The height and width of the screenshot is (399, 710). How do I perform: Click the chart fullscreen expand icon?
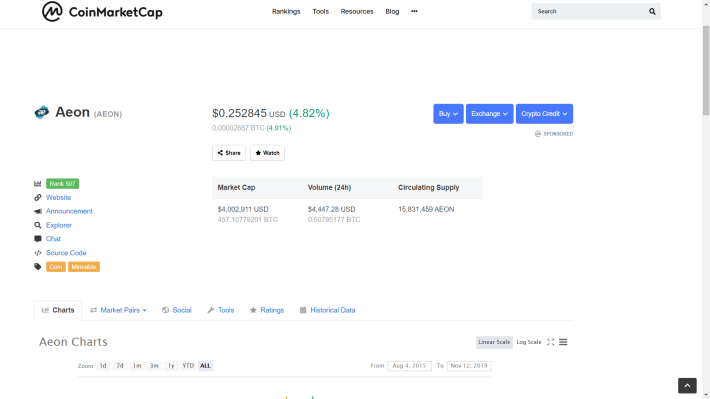[550, 342]
